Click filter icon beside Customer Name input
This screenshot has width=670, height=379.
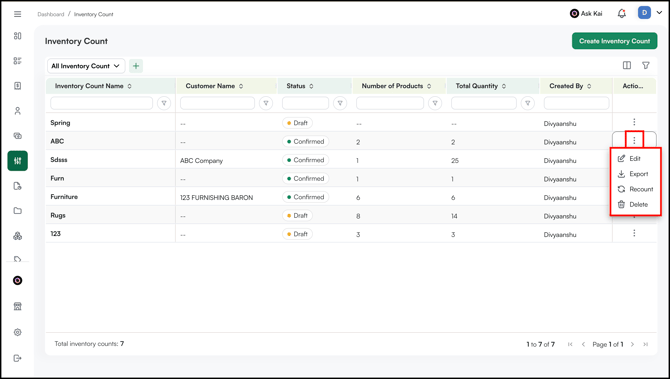coord(266,103)
